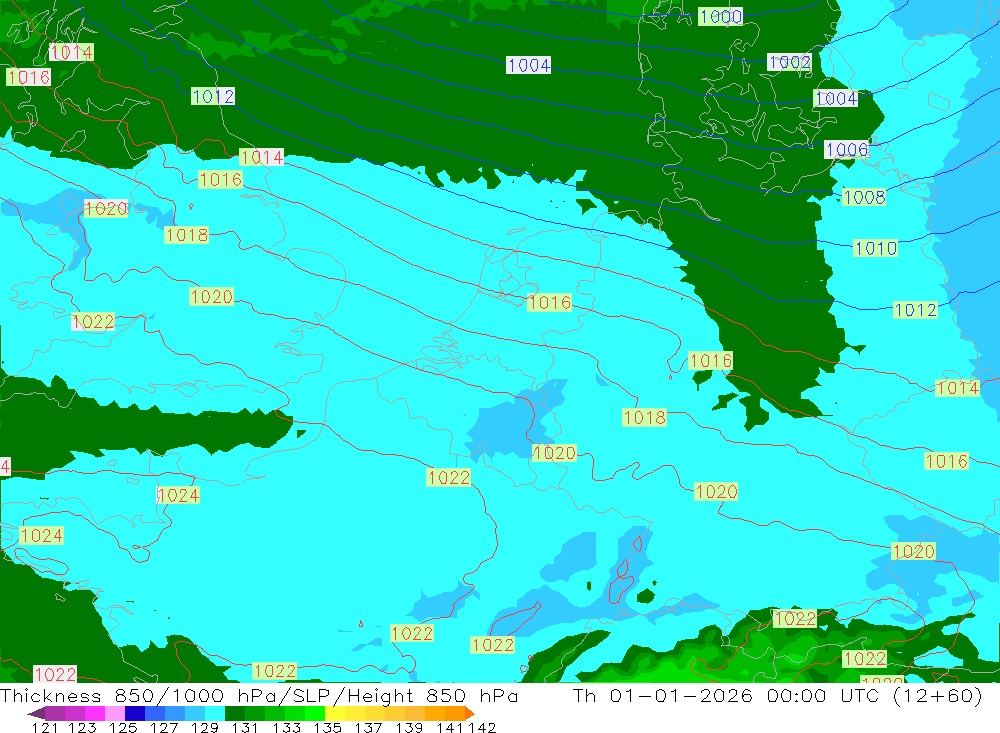Select the cyan swatch in the legend
The image size is (1000, 733).
coord(215,713)
